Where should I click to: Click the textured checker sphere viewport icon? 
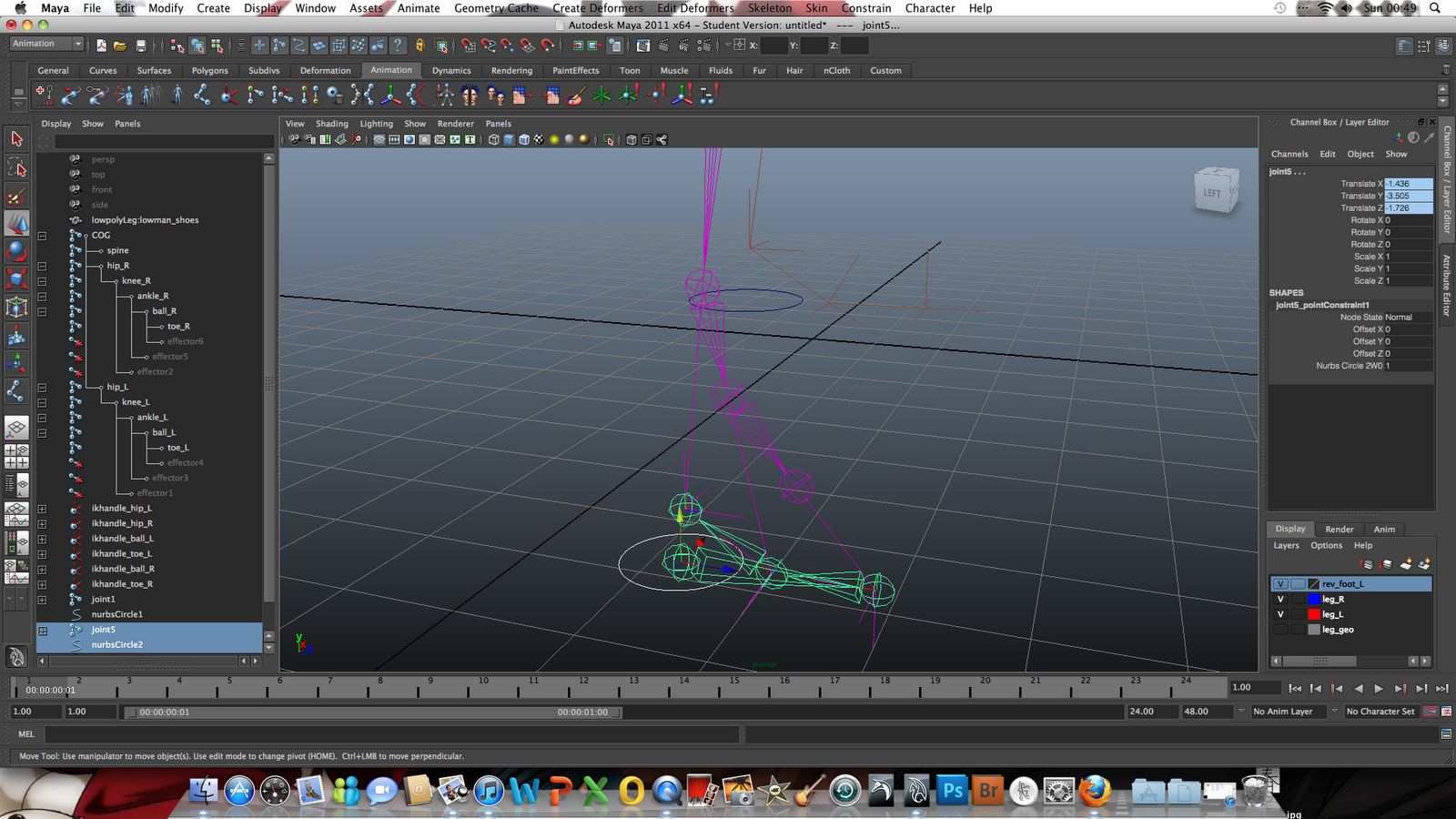pyautogui.click(x=539, y=139)
